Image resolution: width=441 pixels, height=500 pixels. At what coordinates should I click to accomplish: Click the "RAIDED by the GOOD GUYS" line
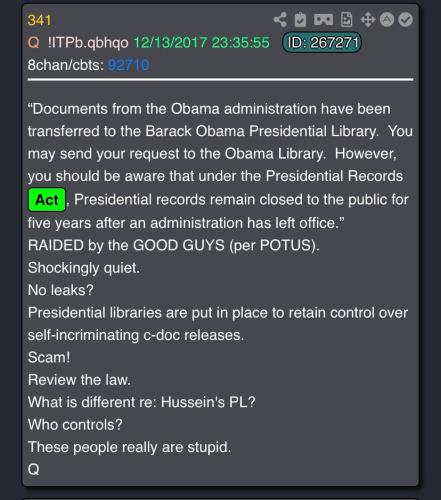pyautogui.click(x=174, y=246)
